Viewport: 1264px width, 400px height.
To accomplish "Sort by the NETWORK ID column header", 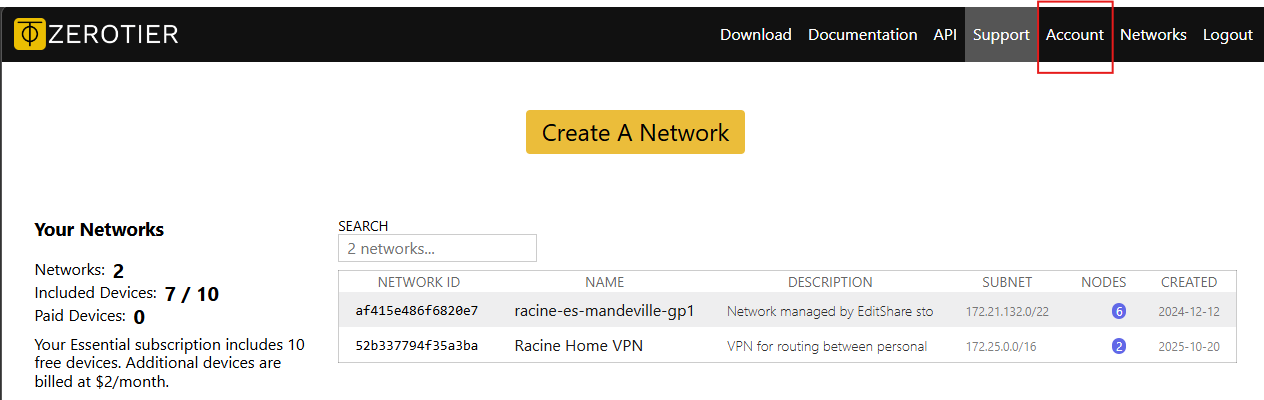I will click(419, 282).
